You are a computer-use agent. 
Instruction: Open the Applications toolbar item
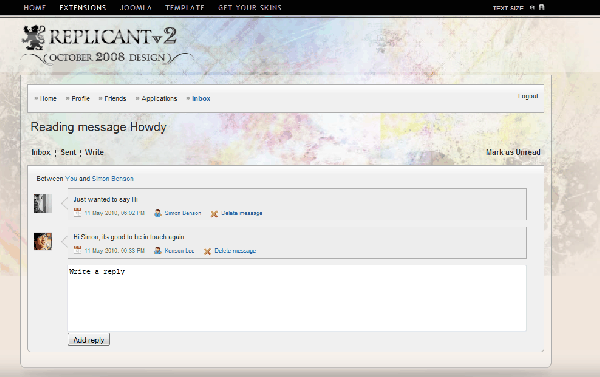tap(159, 98)
